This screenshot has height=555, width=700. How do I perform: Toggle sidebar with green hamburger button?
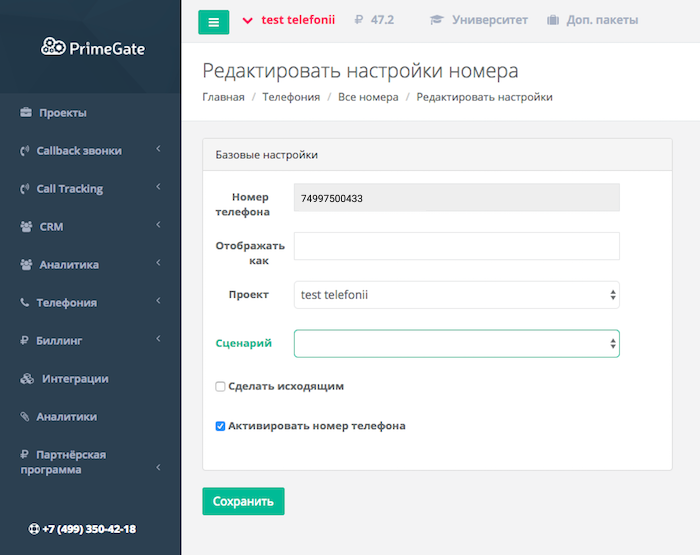click(x=213, y=21)
